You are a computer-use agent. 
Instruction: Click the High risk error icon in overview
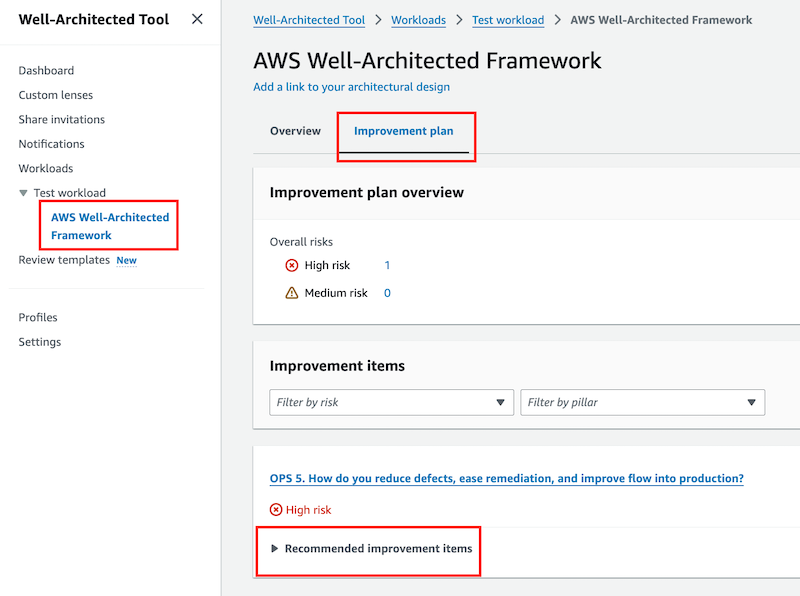[291, 265]
